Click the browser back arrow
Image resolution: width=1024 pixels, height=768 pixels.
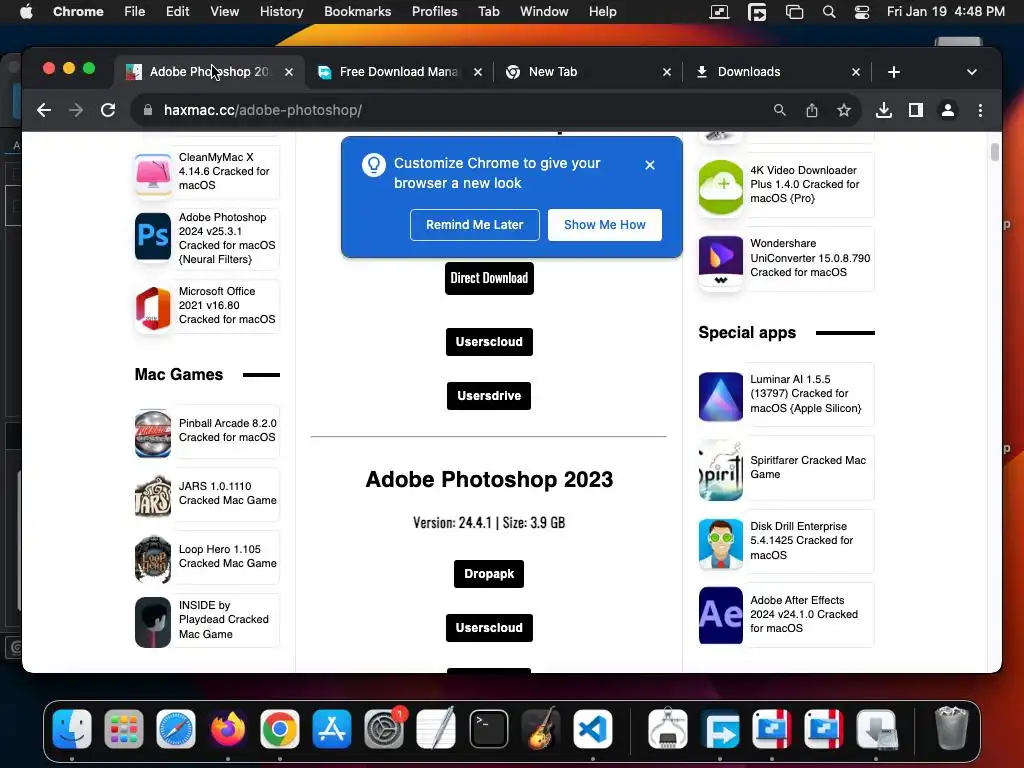(44, 110)
